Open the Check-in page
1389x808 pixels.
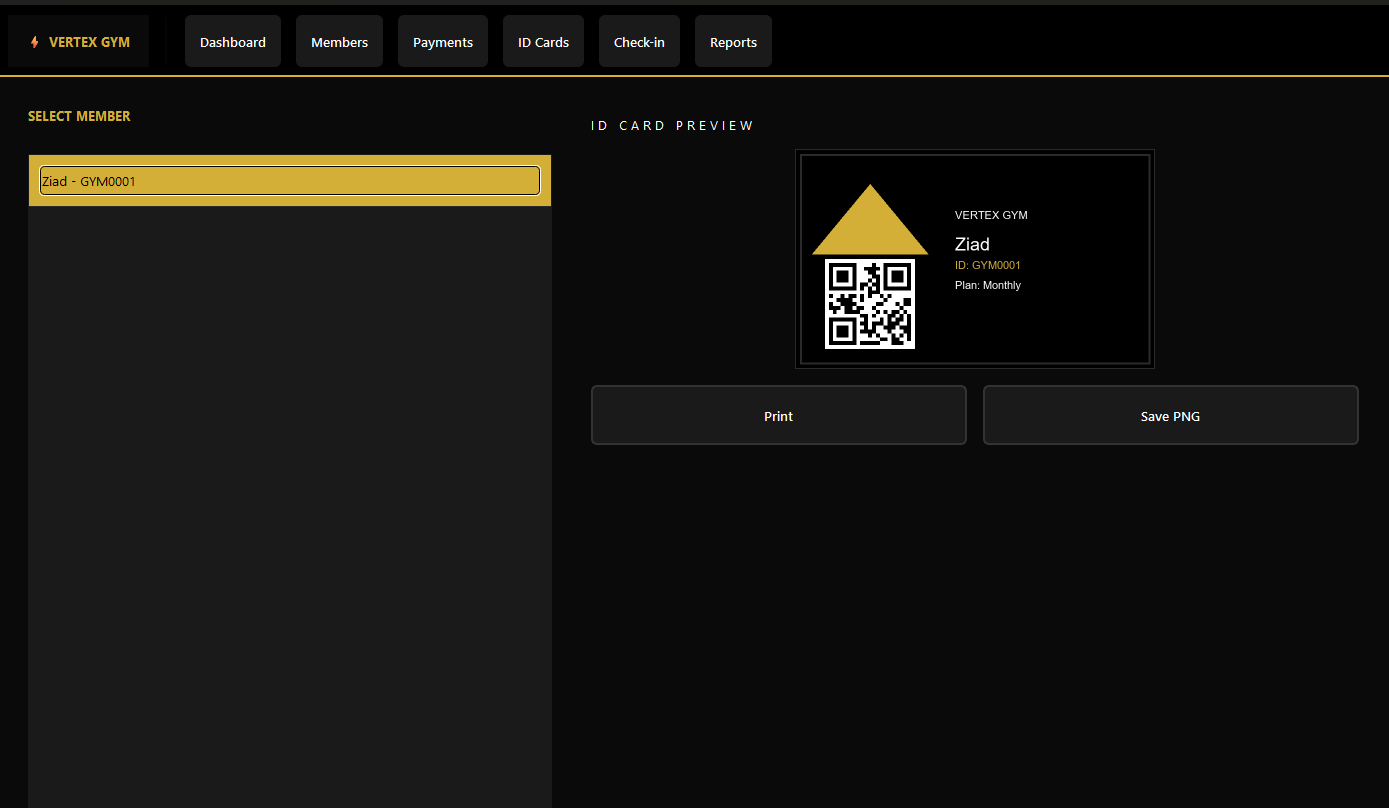coord(639,42)
